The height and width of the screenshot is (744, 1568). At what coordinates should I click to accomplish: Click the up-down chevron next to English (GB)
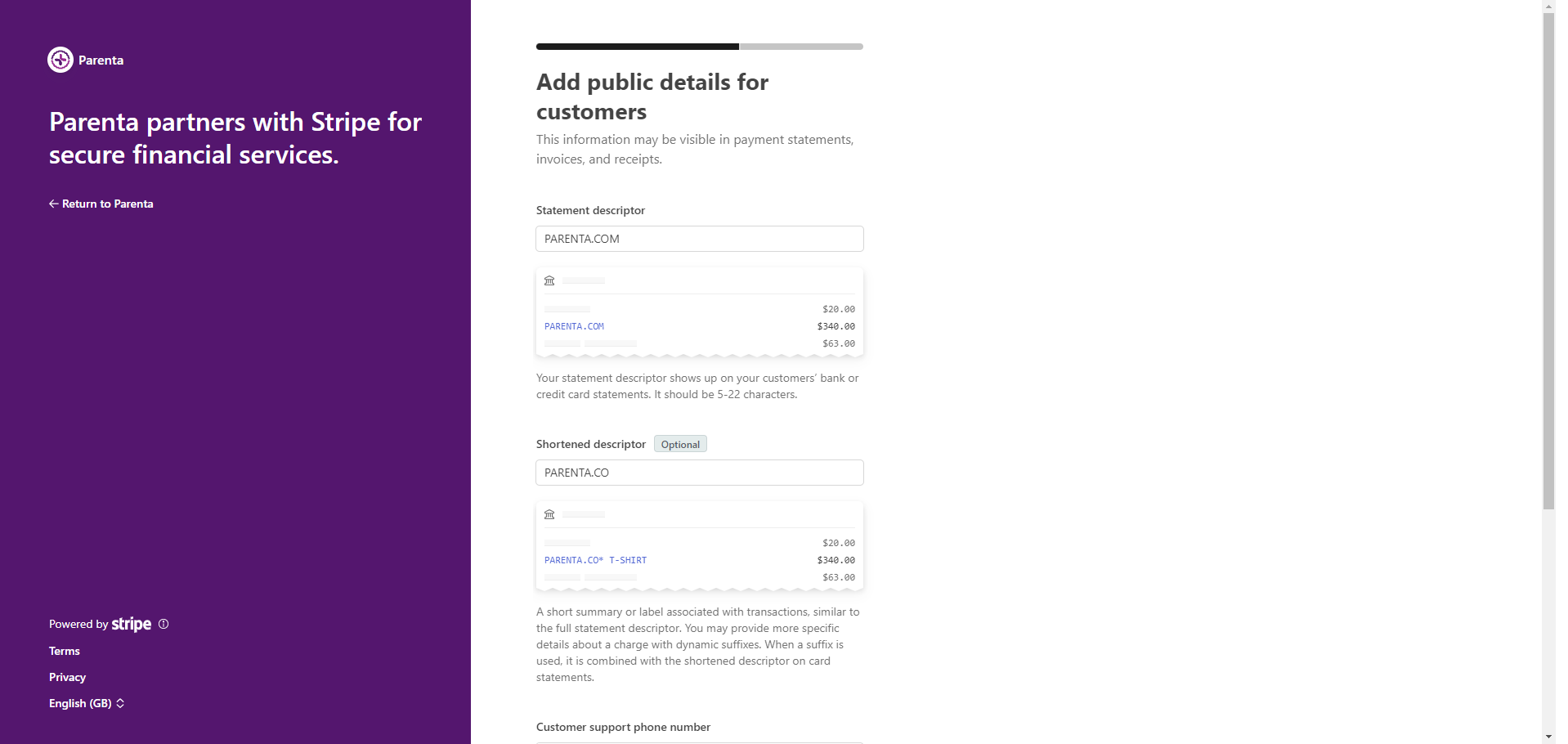click(x=120, y=703)
